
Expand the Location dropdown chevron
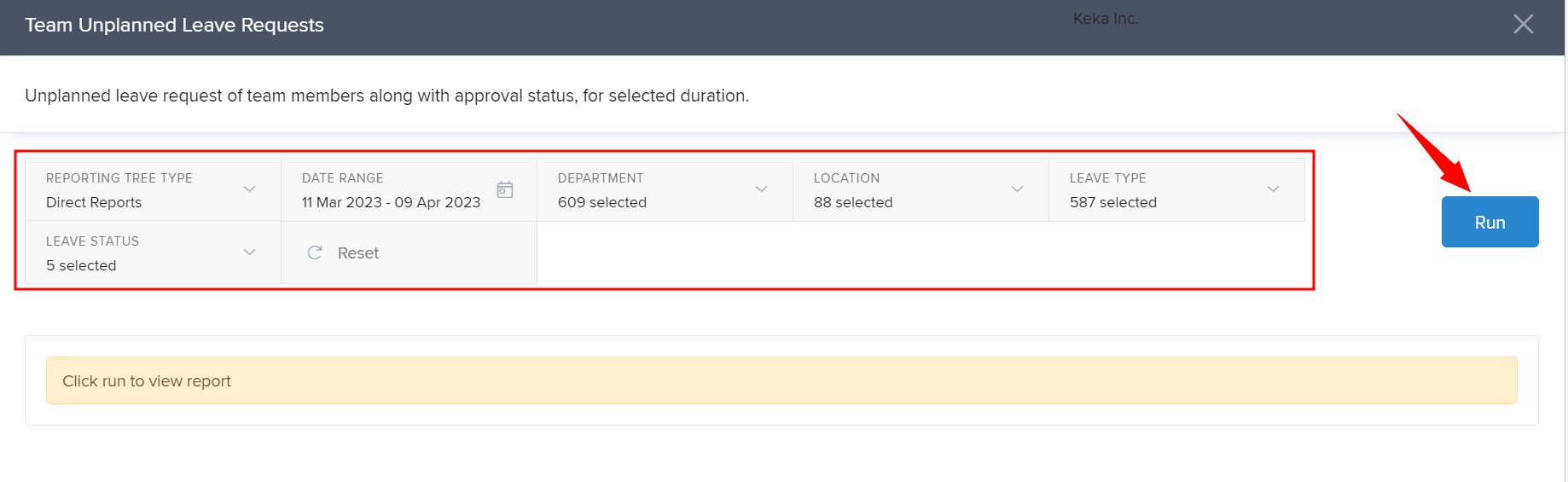click(x=1017, y=189)
